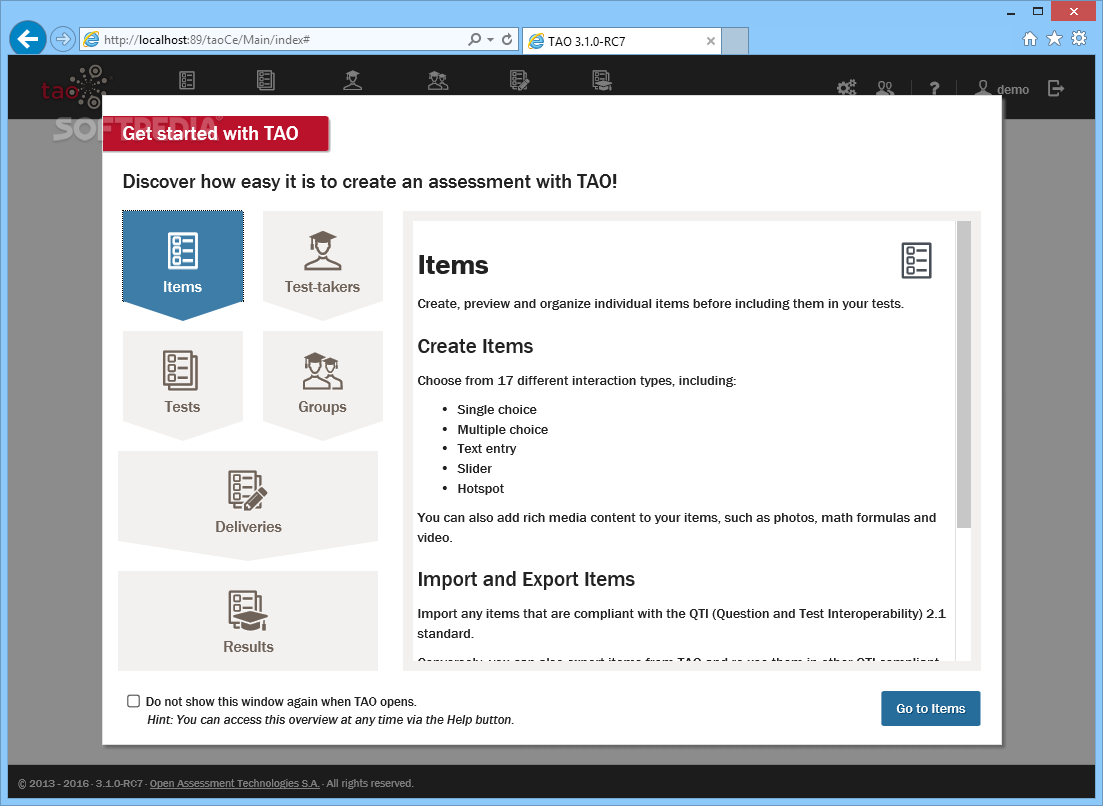1103x806 pixels.
Task: Open Deliveries from top navigation bar
Action: [x=519, y=80]
